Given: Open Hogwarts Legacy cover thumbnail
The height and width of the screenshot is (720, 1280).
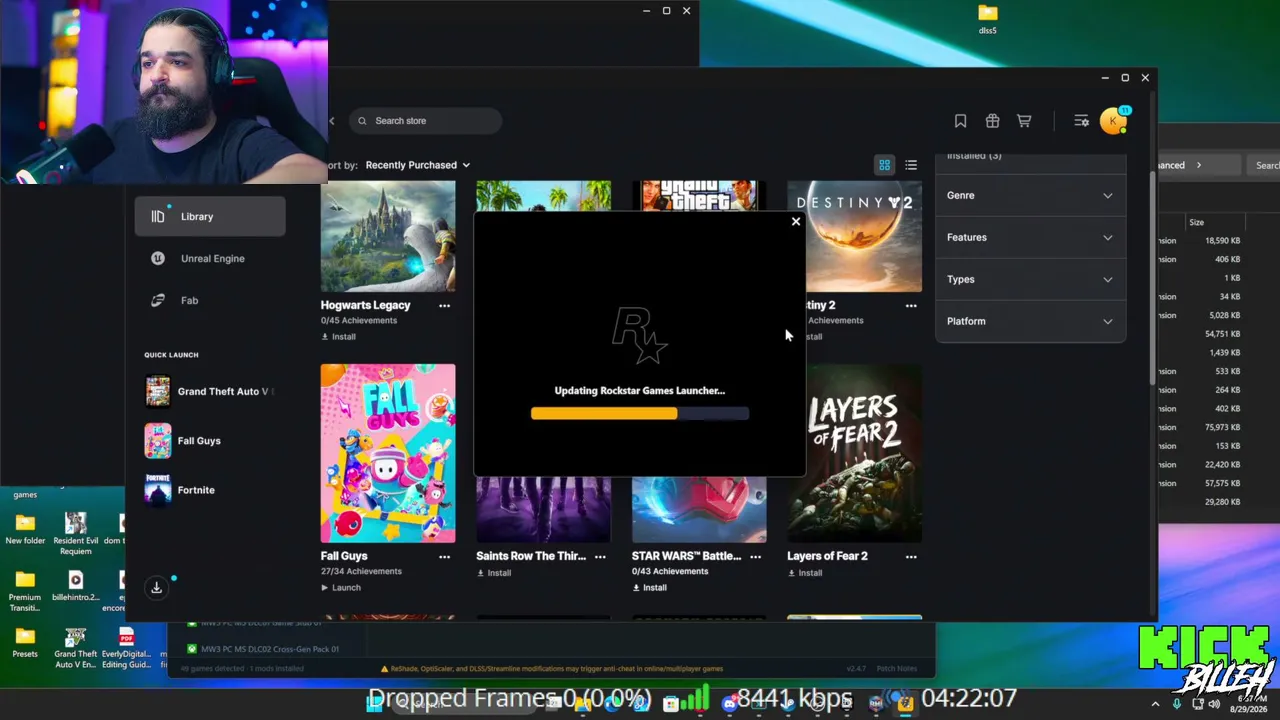Looking at the screenshot, I should 388,236.
